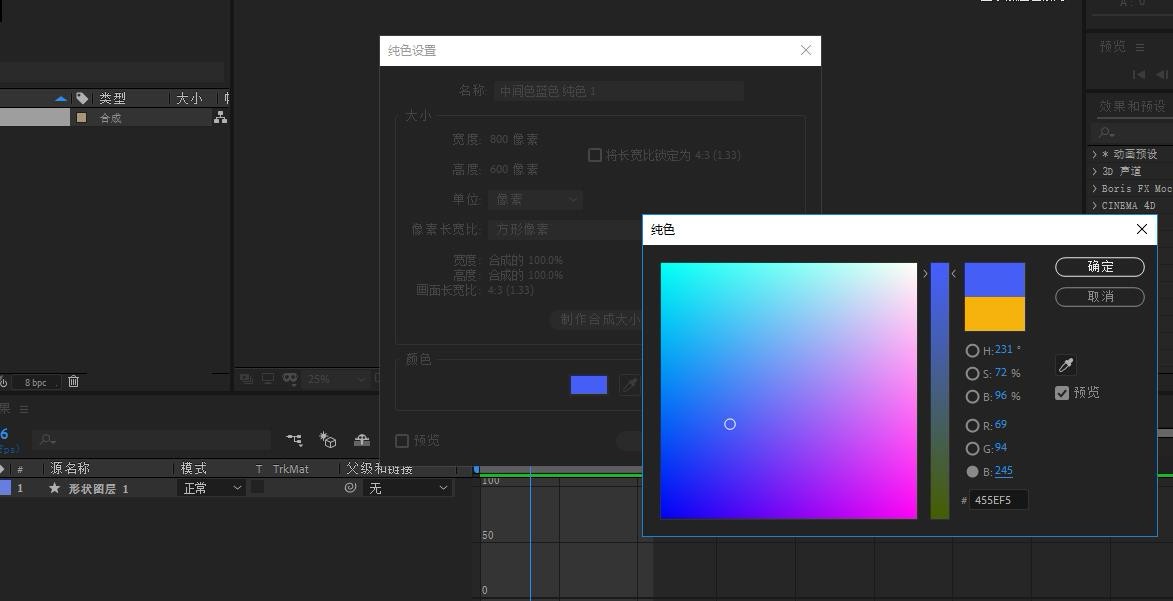Image resolution: width=1173 pixels, height=601 pixels.
Task: Toggle the T preserve transparency box of layer 1
Action: pyautogui.click(x=257, y=487)
